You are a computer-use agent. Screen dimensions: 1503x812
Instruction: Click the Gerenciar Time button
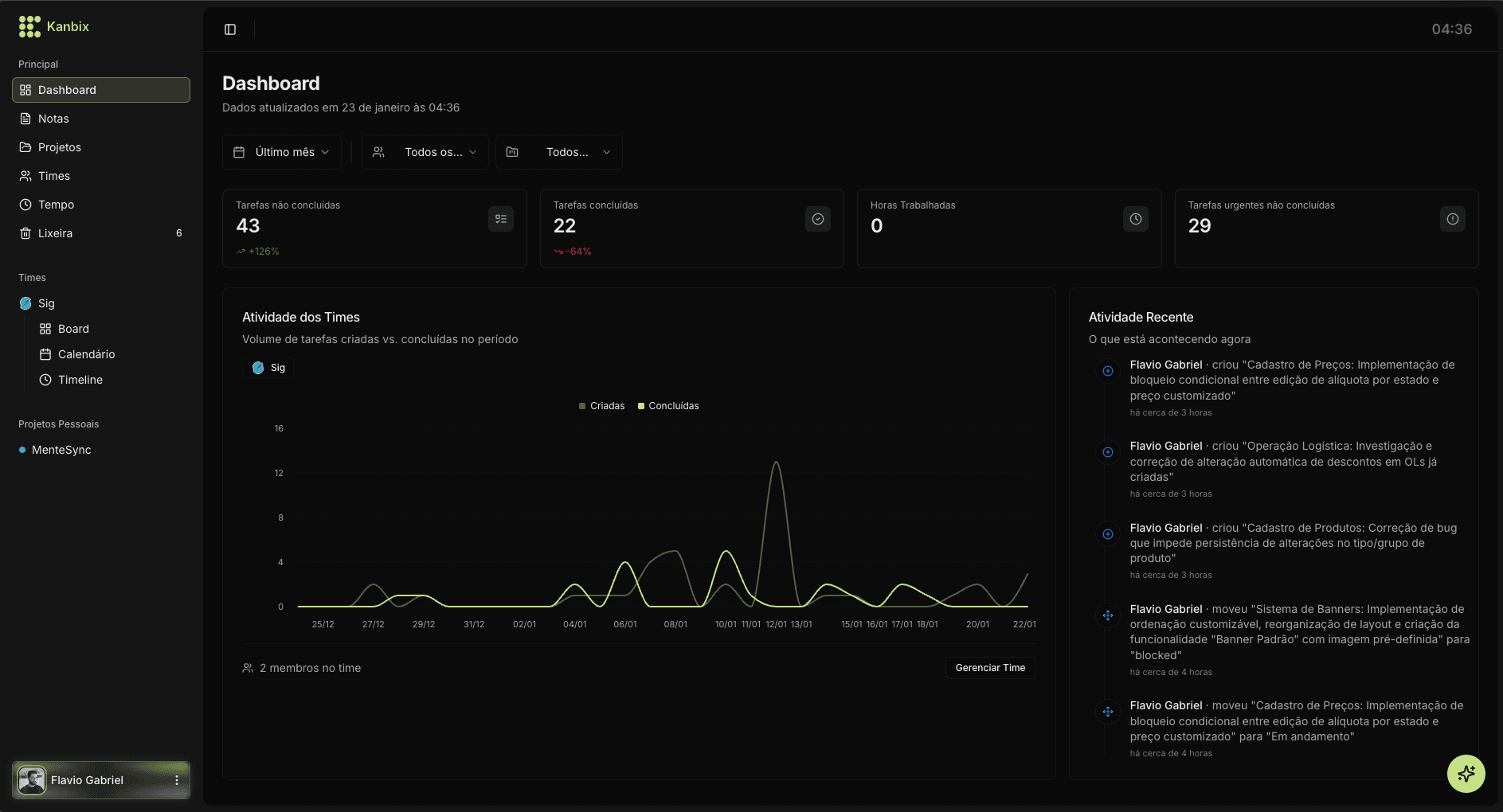click(x=989, y=668)
